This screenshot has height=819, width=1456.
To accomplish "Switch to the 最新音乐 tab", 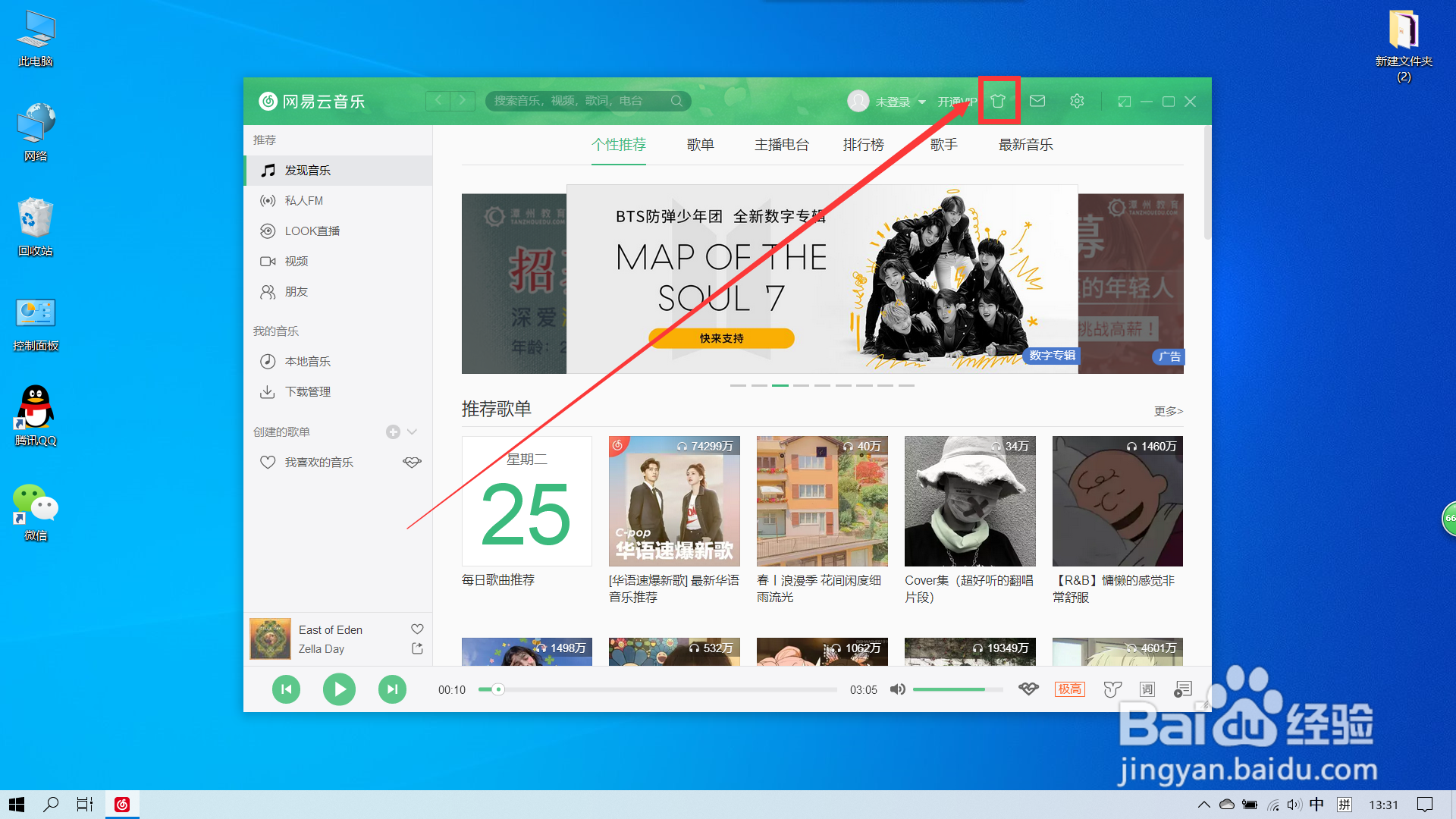I will point(1026,145).
